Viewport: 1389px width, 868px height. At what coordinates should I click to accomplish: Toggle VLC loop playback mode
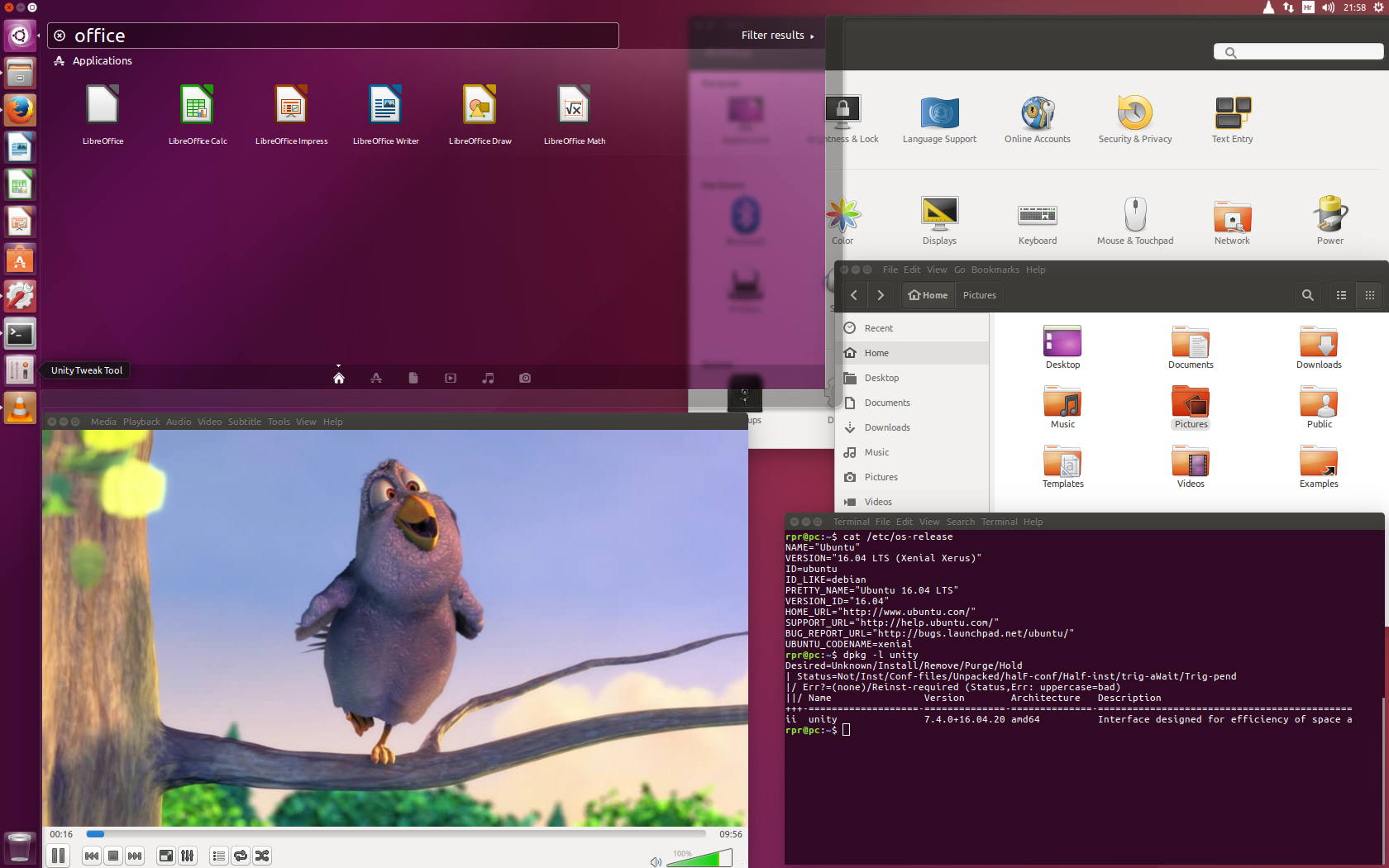tap(241, 856)
